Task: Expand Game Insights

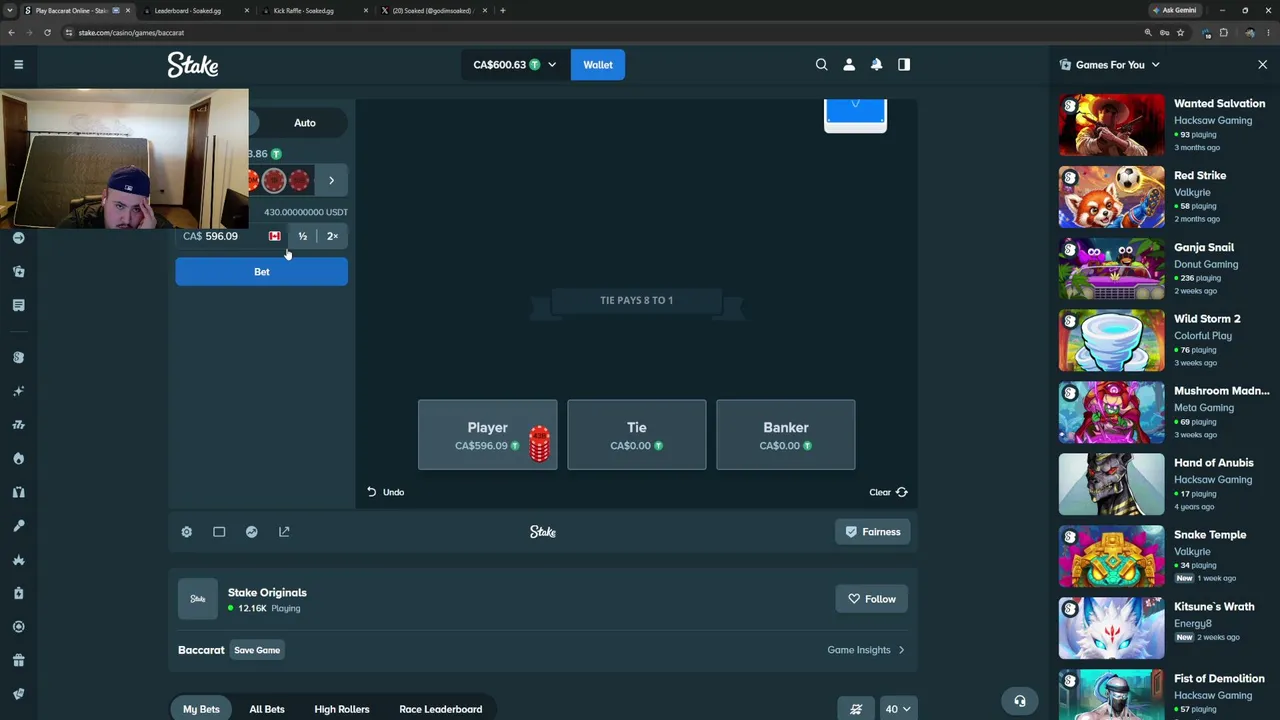Action: [866, 650]
